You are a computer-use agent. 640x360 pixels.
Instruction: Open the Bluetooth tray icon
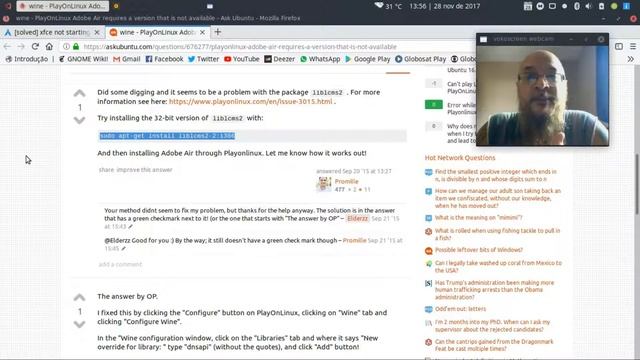click(x=576, y=6)
